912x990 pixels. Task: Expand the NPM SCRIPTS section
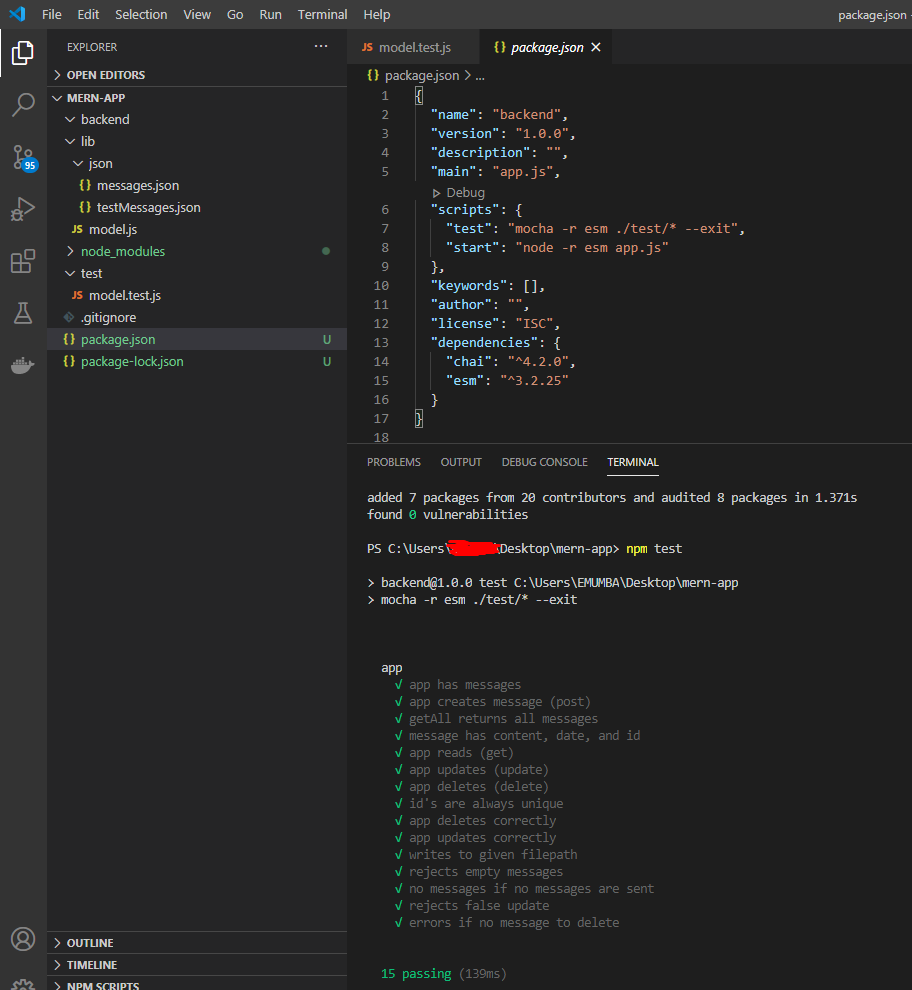pyautogui.click(x=57, y=985)
